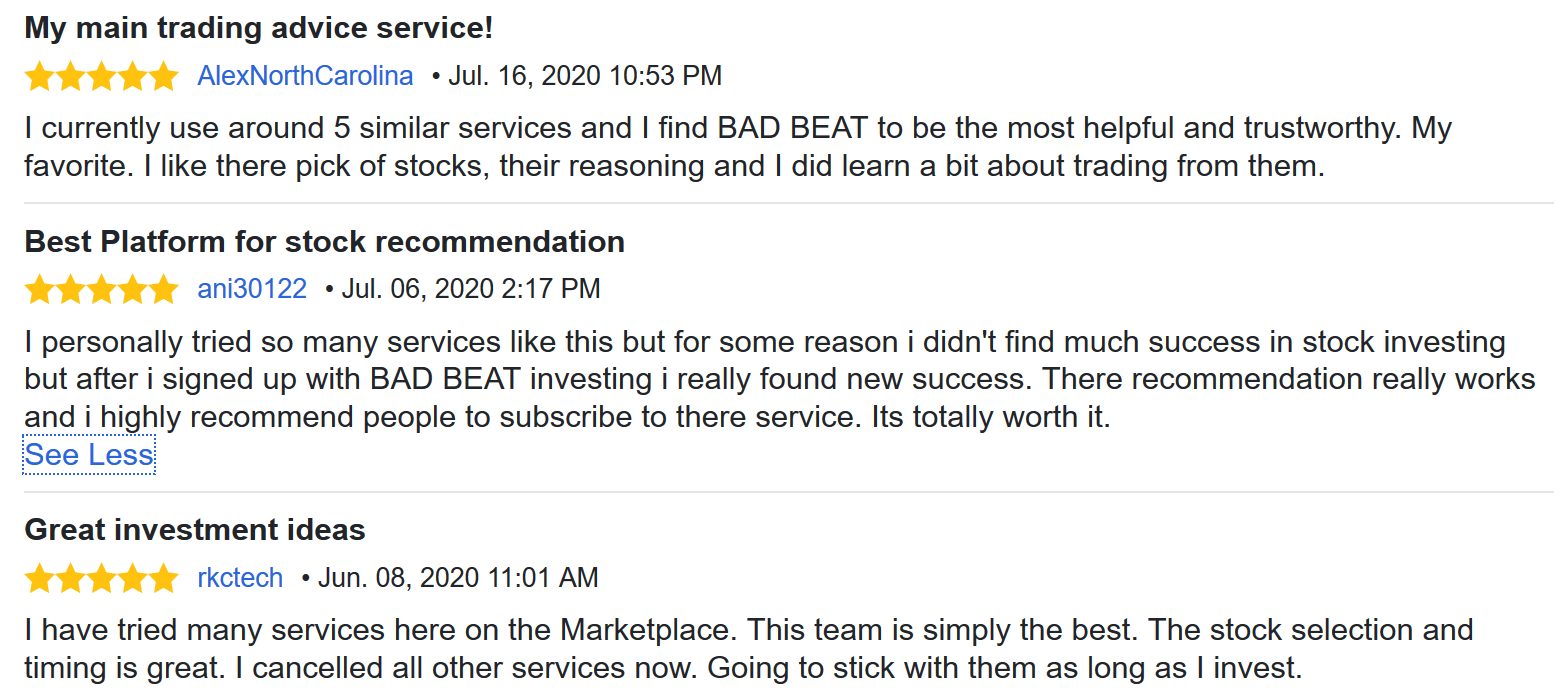The image size is (1563, 692).
Task: Click the fifth star in rkctech's rating
Action: coord(164,578)
